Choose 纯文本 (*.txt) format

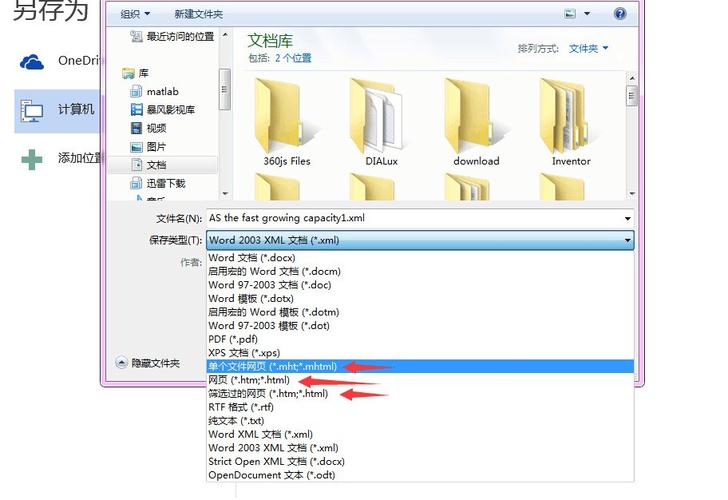[x=420, y=421]
